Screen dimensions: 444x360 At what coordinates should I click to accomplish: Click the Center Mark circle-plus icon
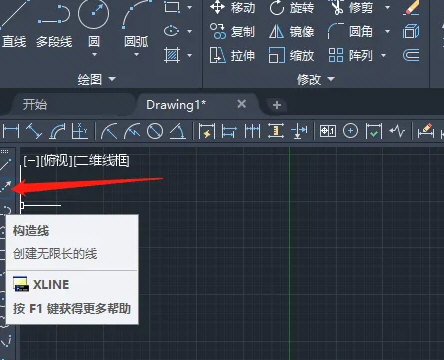click(x=350, y=131)
